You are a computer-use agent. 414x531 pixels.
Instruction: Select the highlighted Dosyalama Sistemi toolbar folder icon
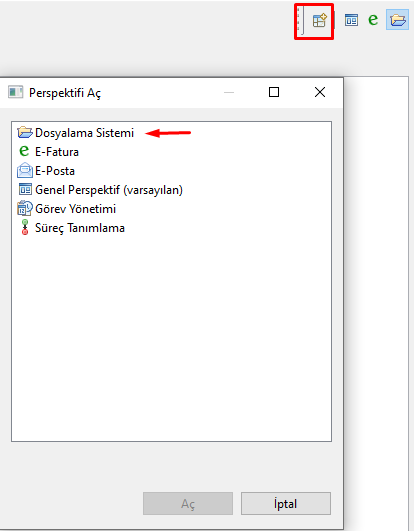tap(398, 20)
